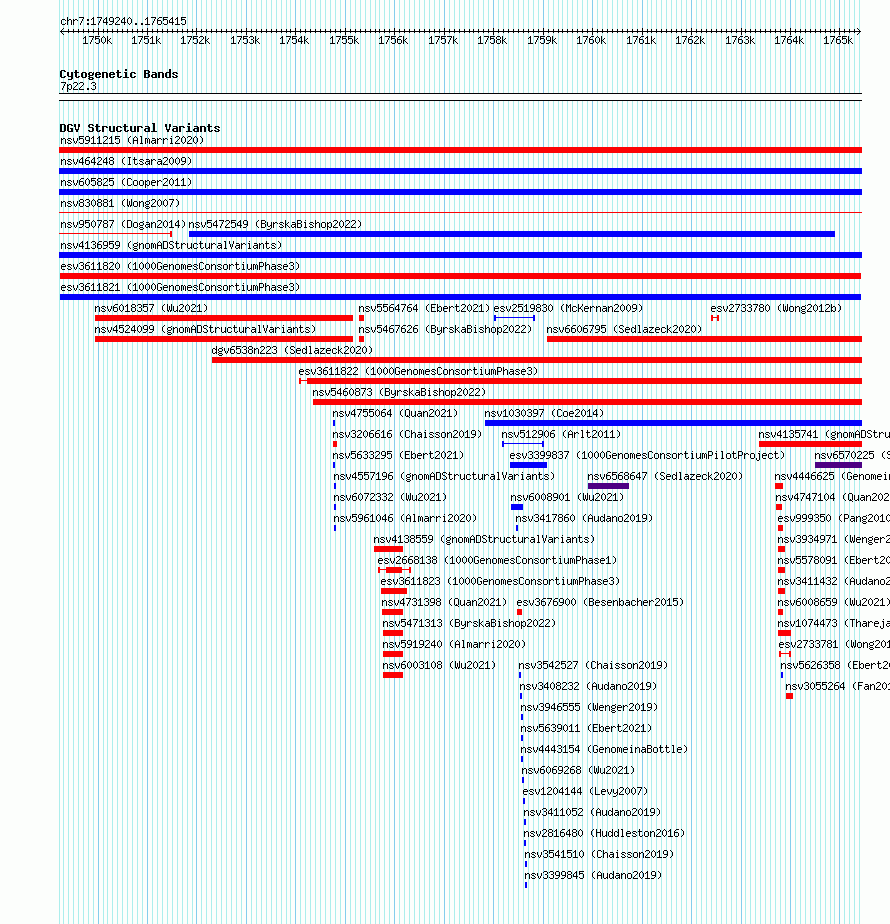Image resolution: width=890 pixels, height=924 pixels.
Task: Open nsv830881 (Wong2007) entry
Action: click(120, 203)
